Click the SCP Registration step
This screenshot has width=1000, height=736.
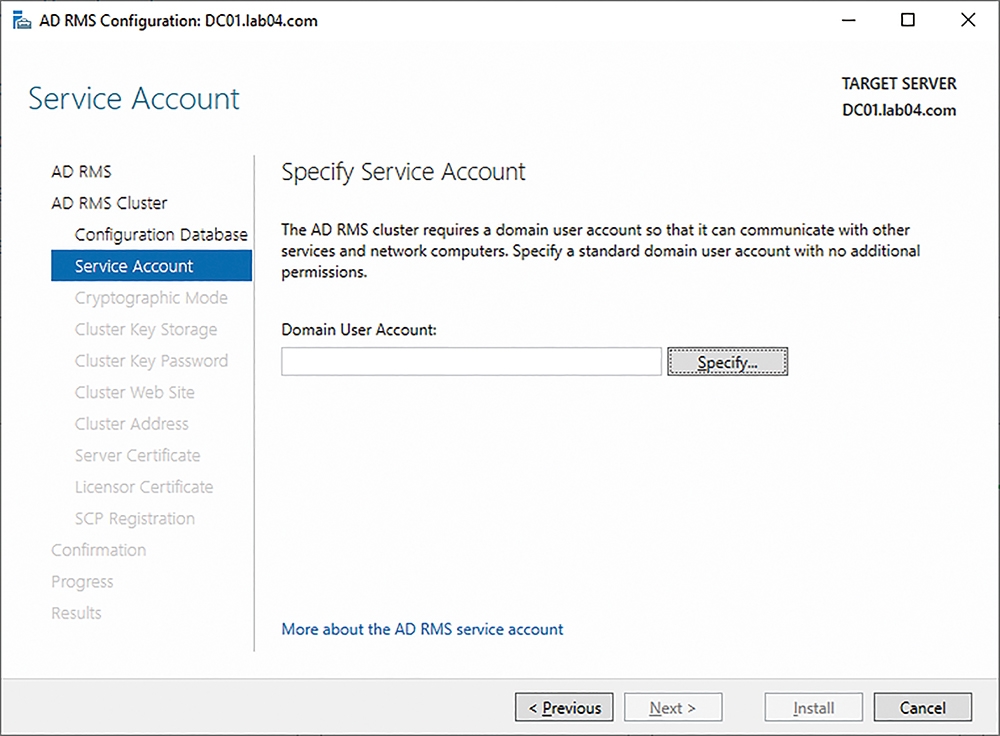(135, 519)
